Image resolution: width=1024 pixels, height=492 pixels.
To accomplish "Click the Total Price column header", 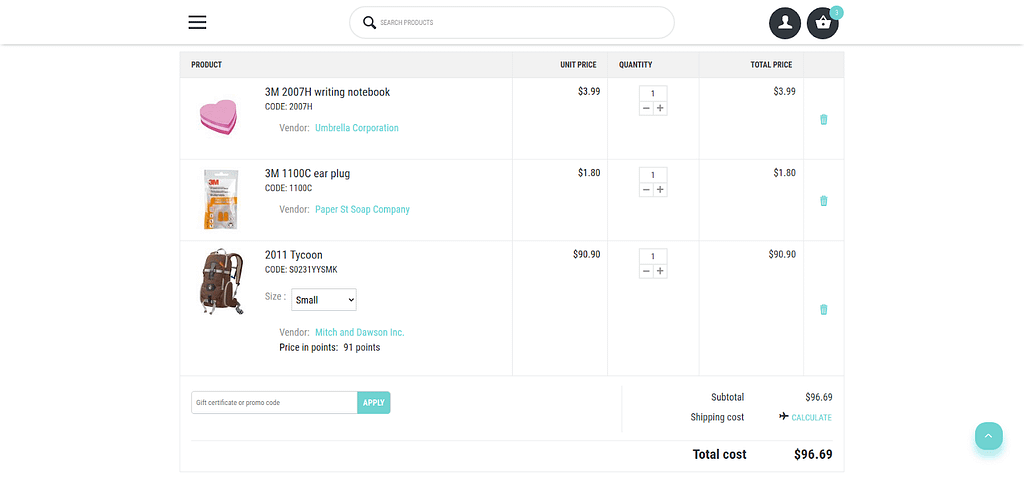I will tap(771, 65).
